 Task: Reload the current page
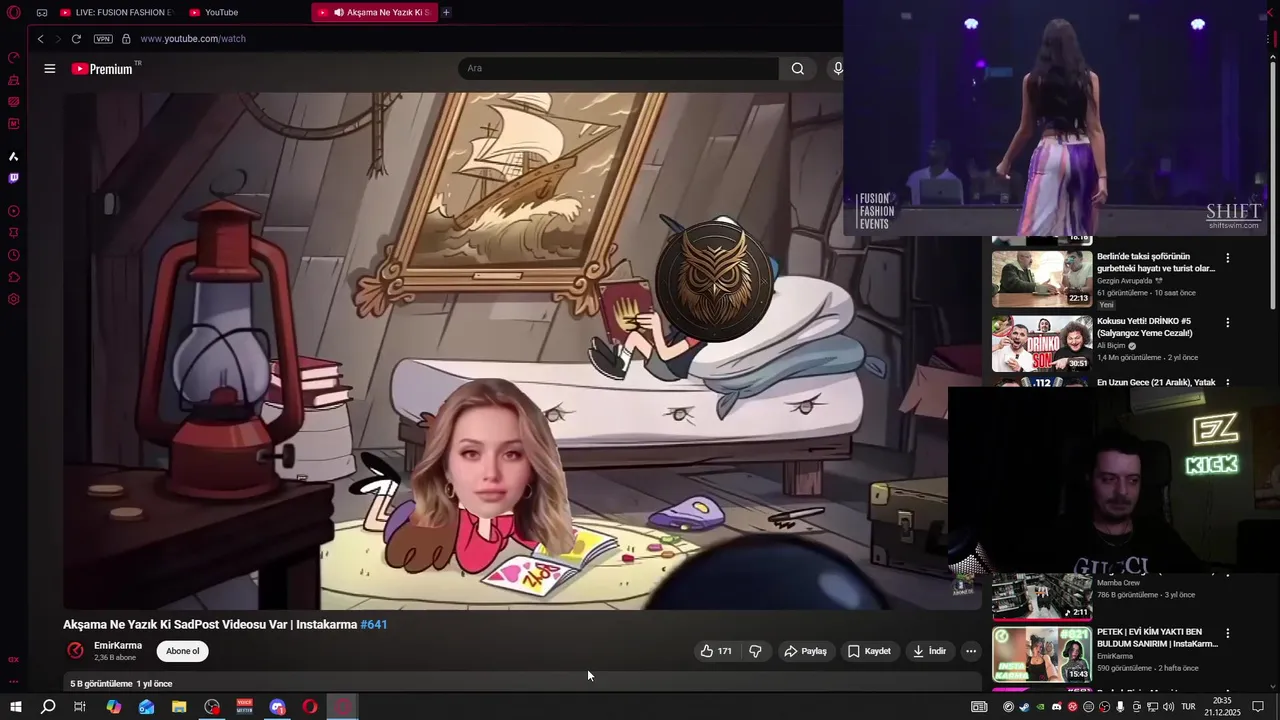click(x=76, y=39)
